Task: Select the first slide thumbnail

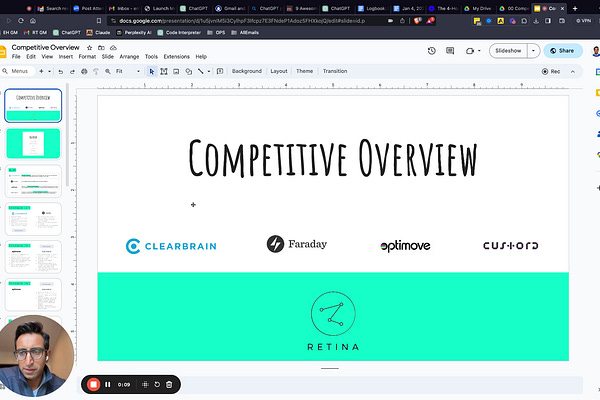Action: [x=33, y=106]
